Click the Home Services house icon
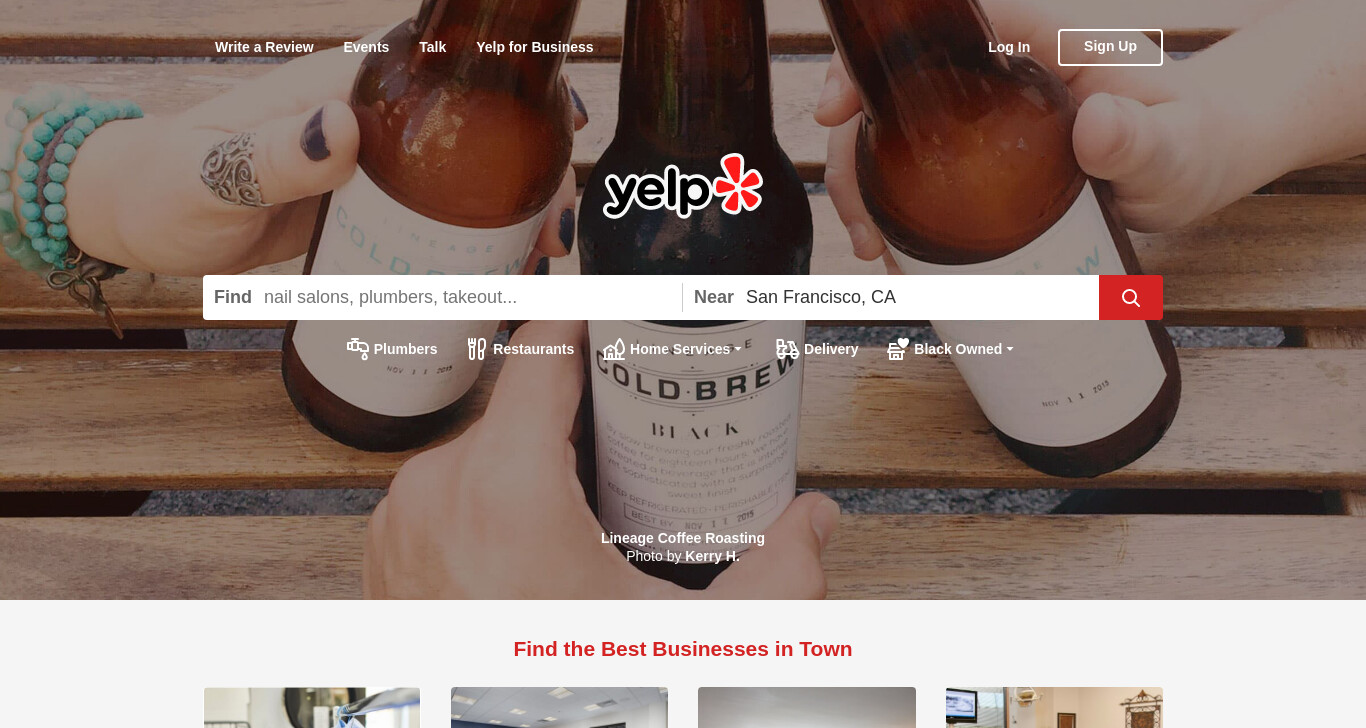 point(614,348)
